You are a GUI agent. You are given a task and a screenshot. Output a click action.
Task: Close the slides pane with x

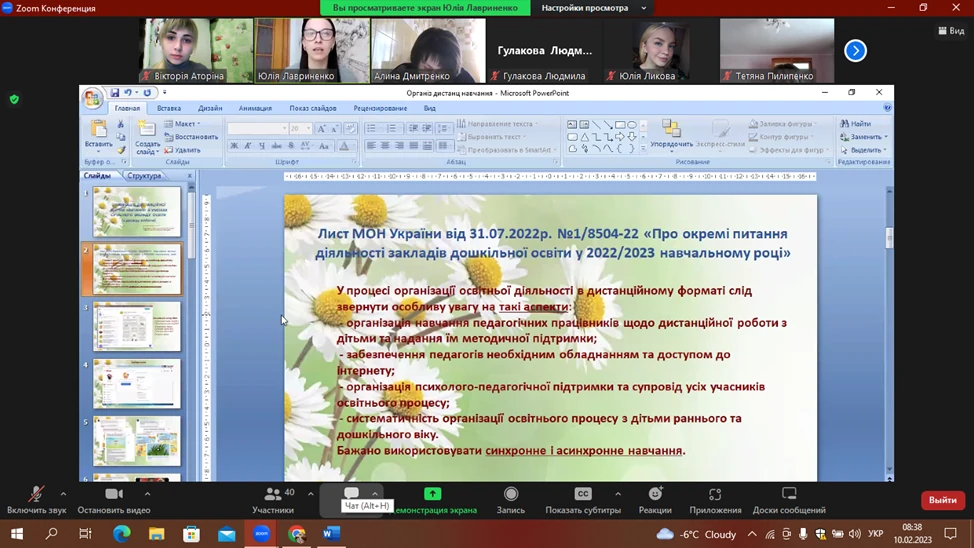click(x=189, y=176)
